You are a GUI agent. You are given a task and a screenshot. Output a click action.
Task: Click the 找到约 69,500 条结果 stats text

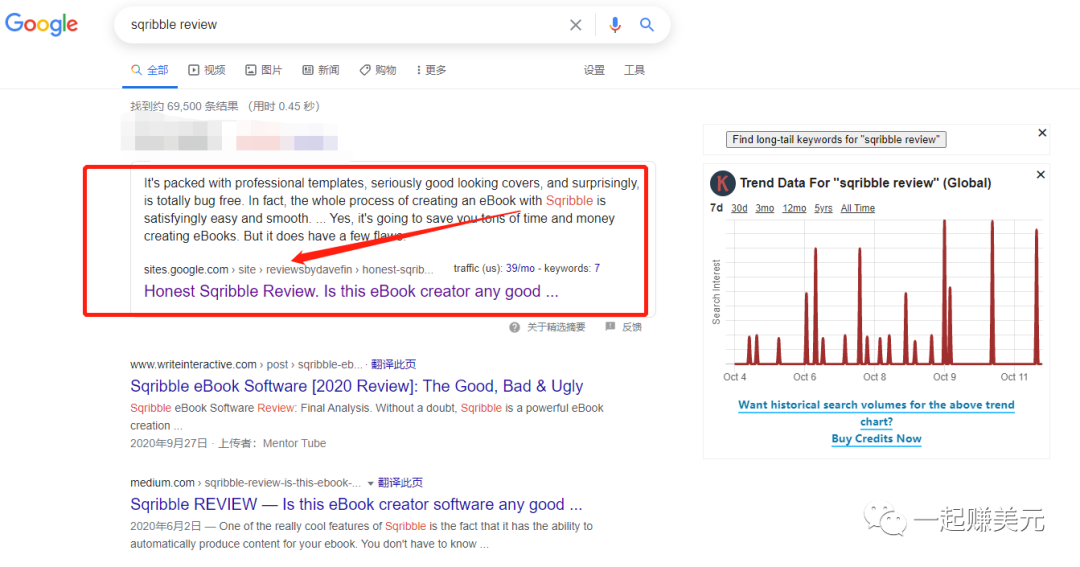pyautogui.click(x=225, y=106)
